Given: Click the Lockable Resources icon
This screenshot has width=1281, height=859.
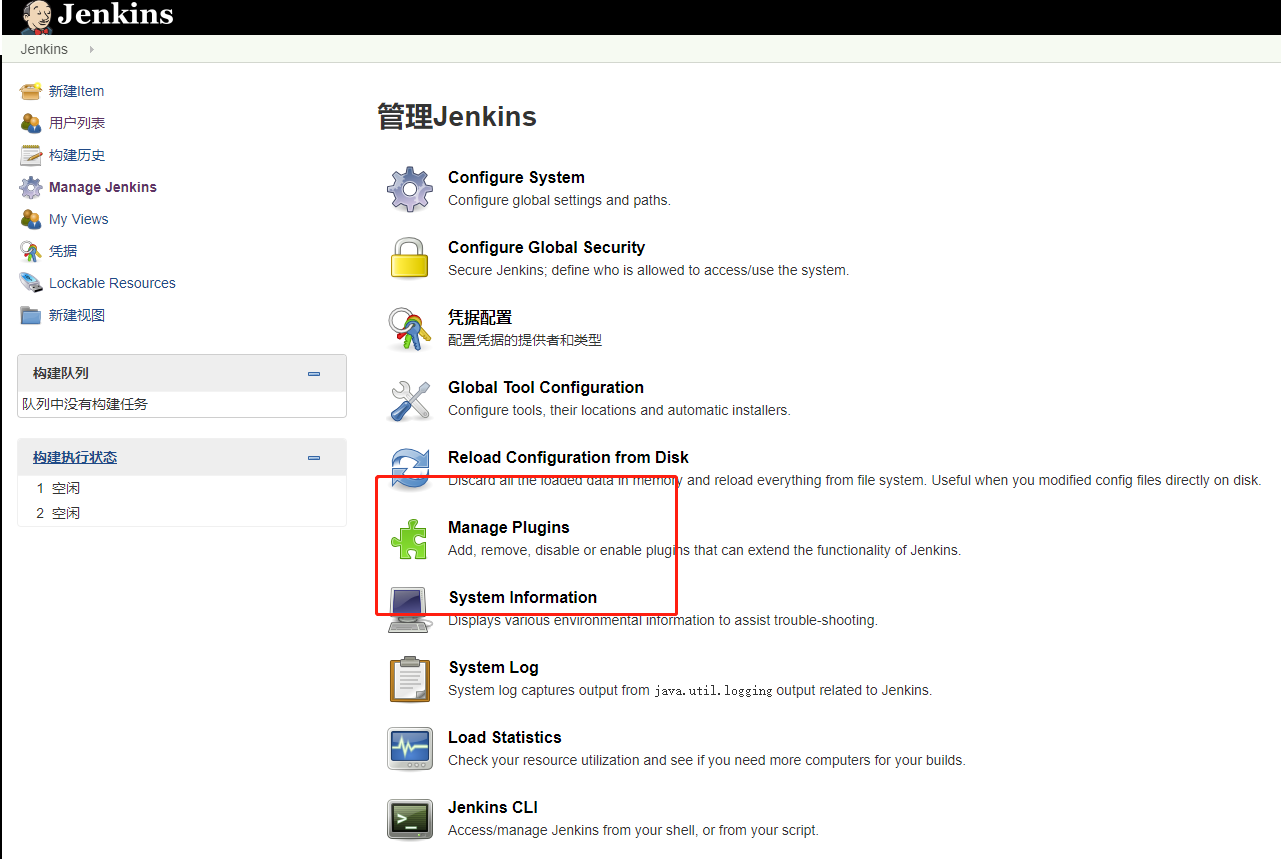Looking at the screenshot, I should [x=31, y=283].
